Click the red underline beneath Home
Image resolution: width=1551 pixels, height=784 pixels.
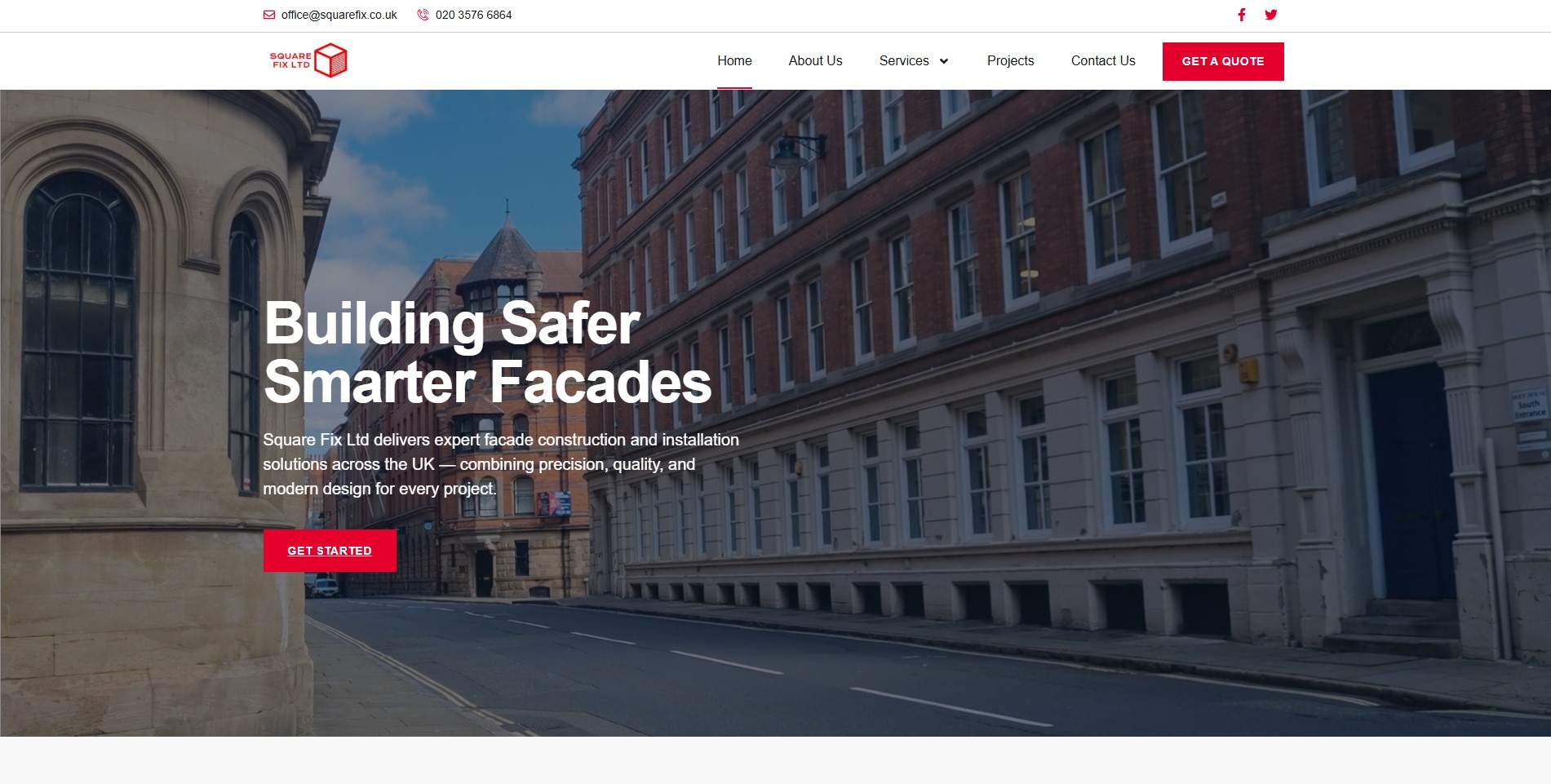click(734, 87)
